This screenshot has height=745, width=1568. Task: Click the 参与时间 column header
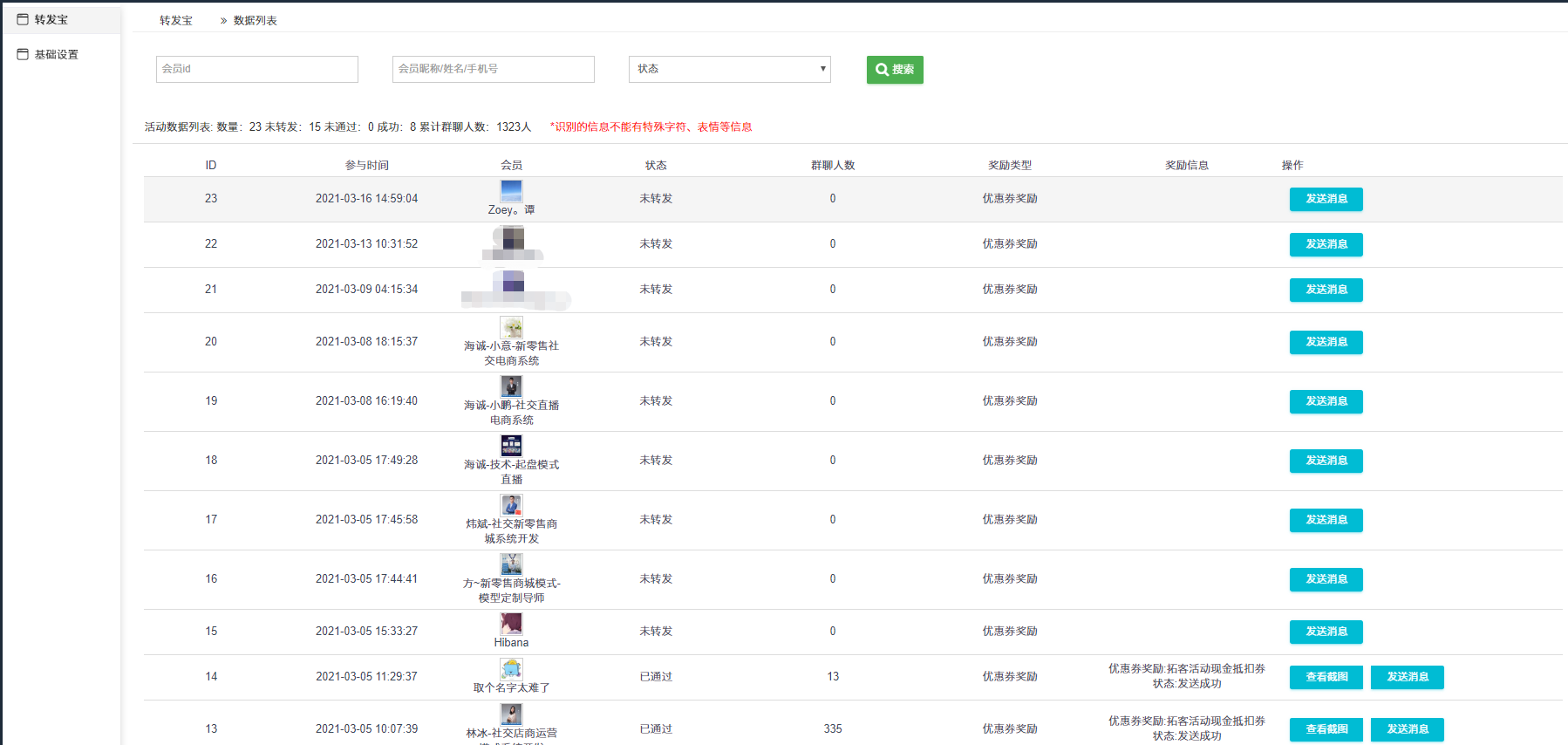pos(366,165)
